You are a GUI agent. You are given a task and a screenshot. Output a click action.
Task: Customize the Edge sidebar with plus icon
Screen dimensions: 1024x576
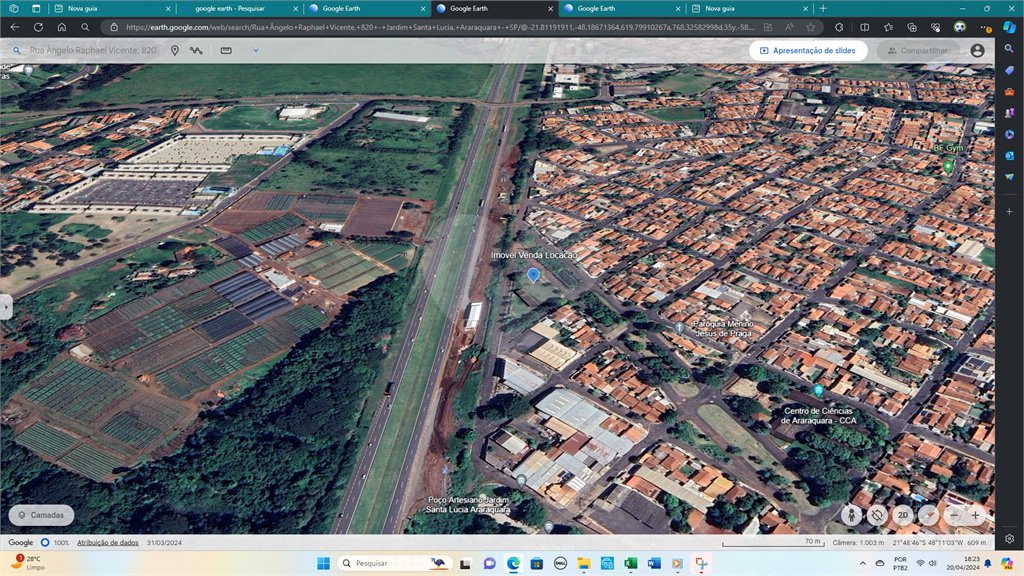[1010, 212]
